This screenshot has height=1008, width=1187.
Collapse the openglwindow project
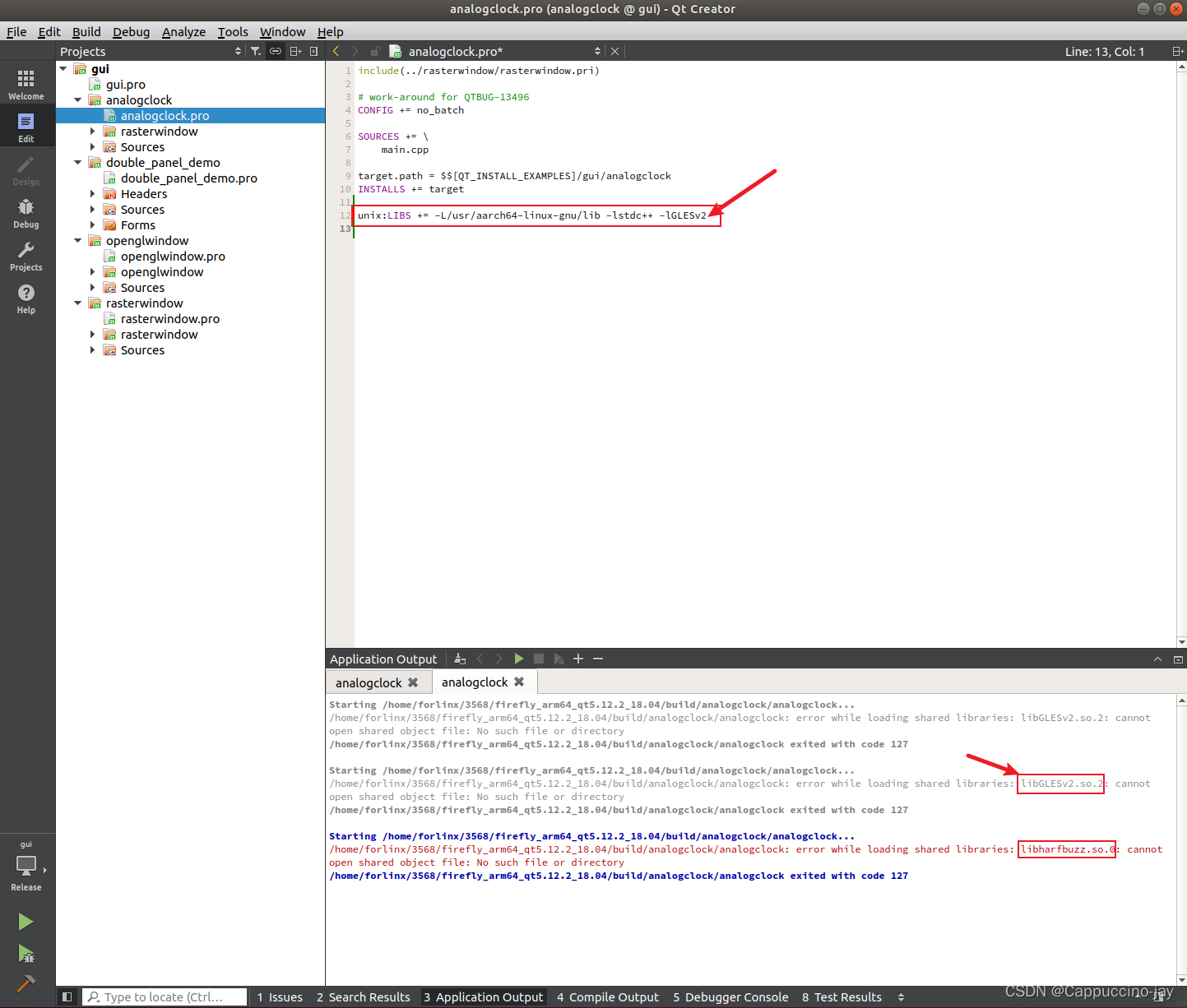78,241
